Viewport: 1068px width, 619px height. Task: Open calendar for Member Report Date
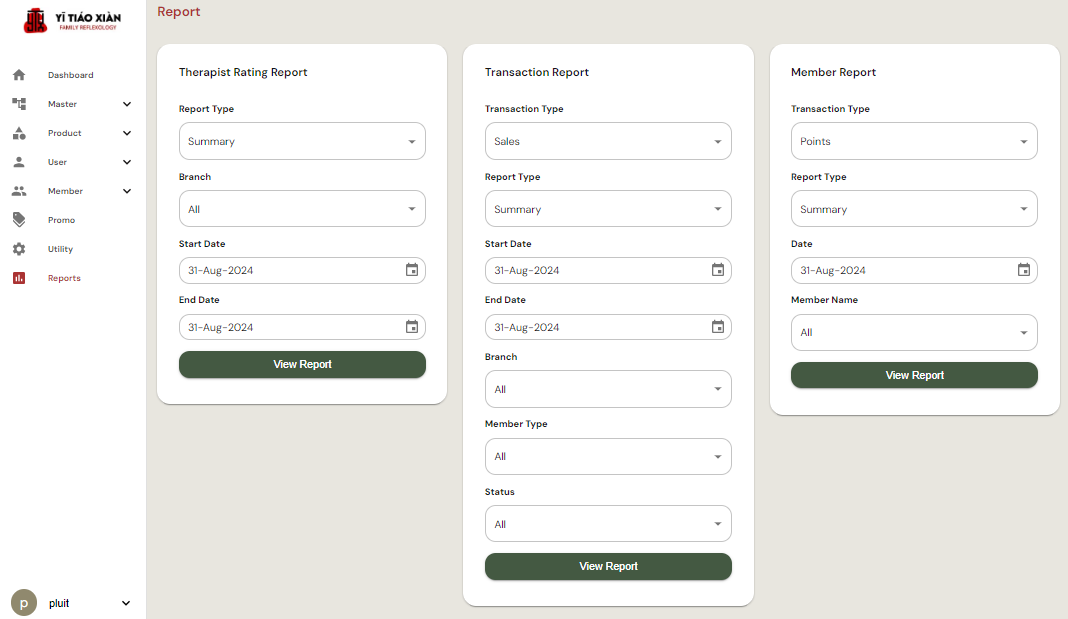1023,270
